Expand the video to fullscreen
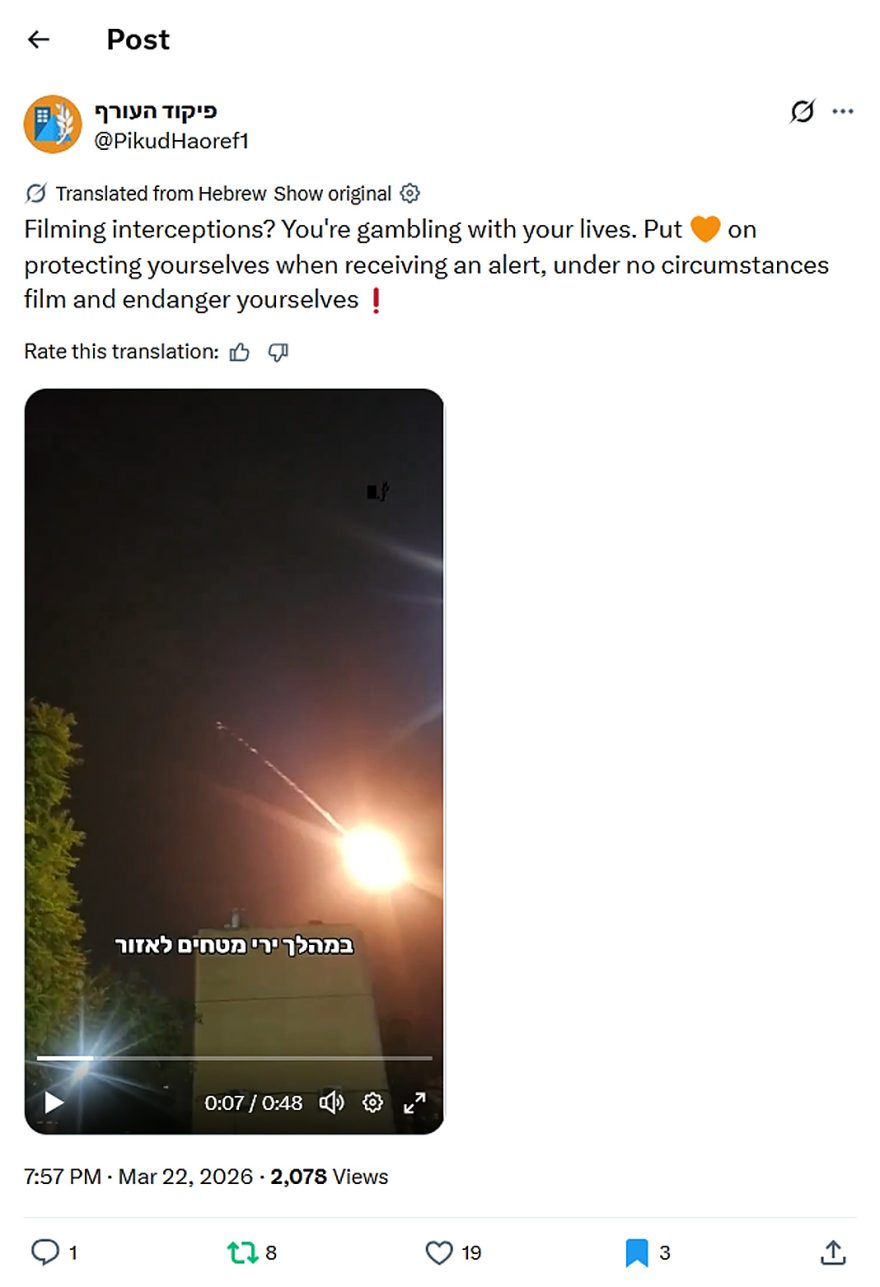 [x=414, y=1103]
